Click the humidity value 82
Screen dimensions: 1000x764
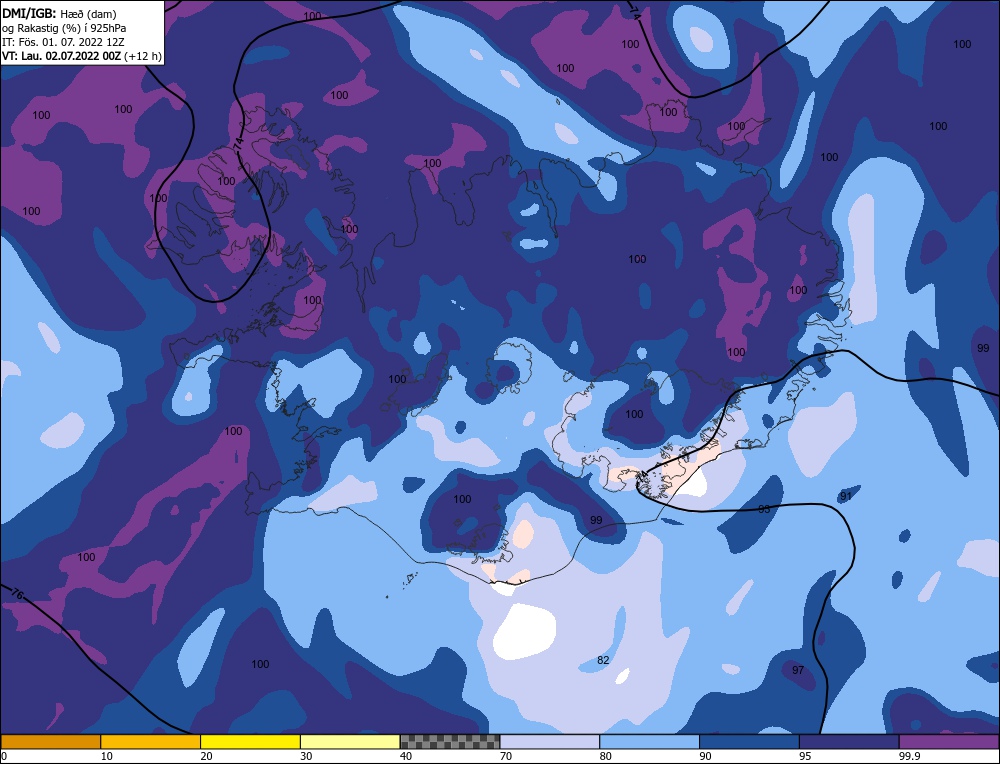(603, 660)
